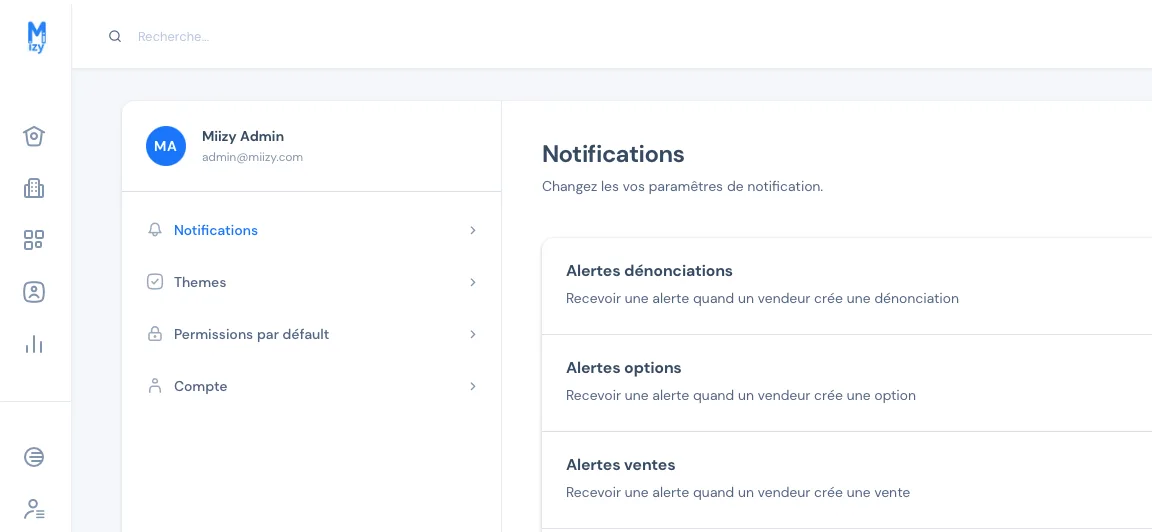1152x532 pixels.
Task: Click the bell icon beside Notifications
Action: [x=154, y=230]
